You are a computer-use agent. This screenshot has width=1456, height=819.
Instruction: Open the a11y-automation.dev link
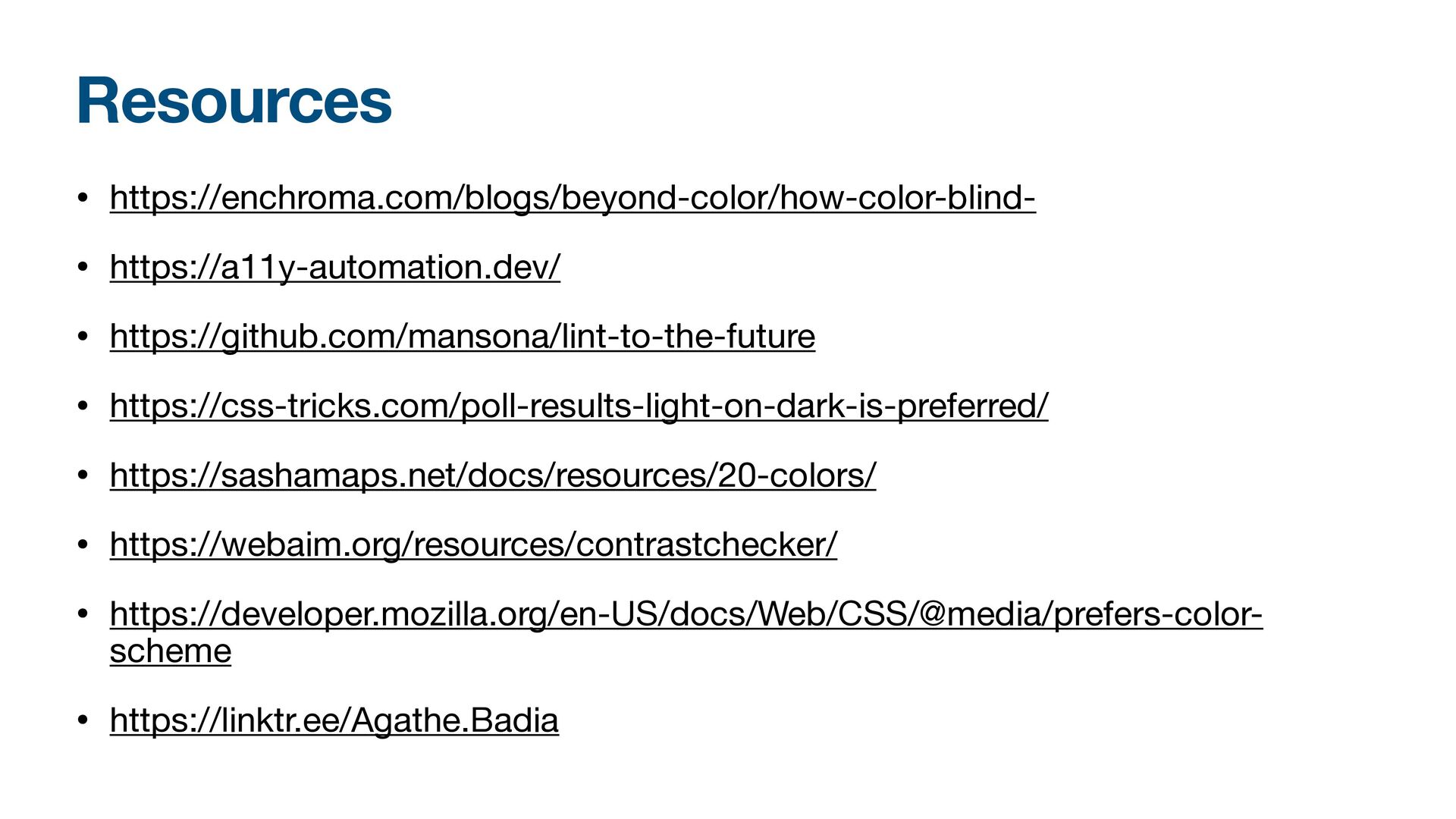click(x=335, y=267)
